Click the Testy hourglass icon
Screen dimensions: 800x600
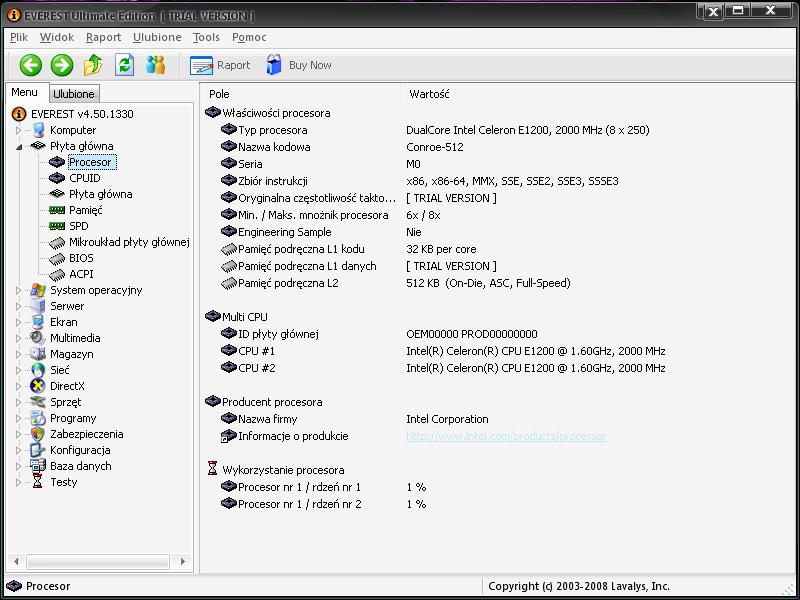38,482
